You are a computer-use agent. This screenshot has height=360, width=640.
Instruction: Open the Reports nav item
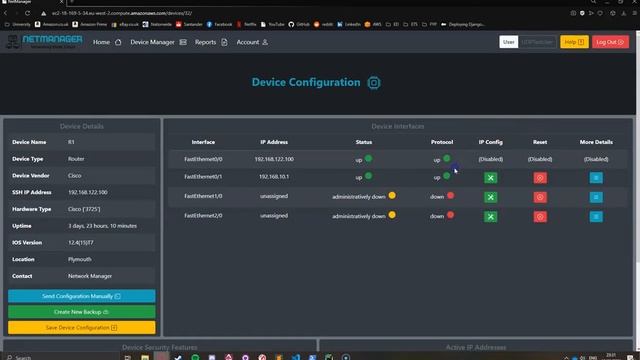211,42
